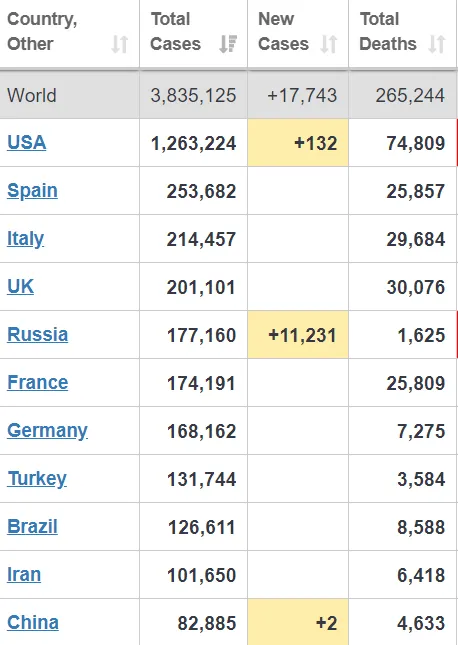The image size is (458, 645).
Task: Click the New Cases column header text
Action: [283, 32]
